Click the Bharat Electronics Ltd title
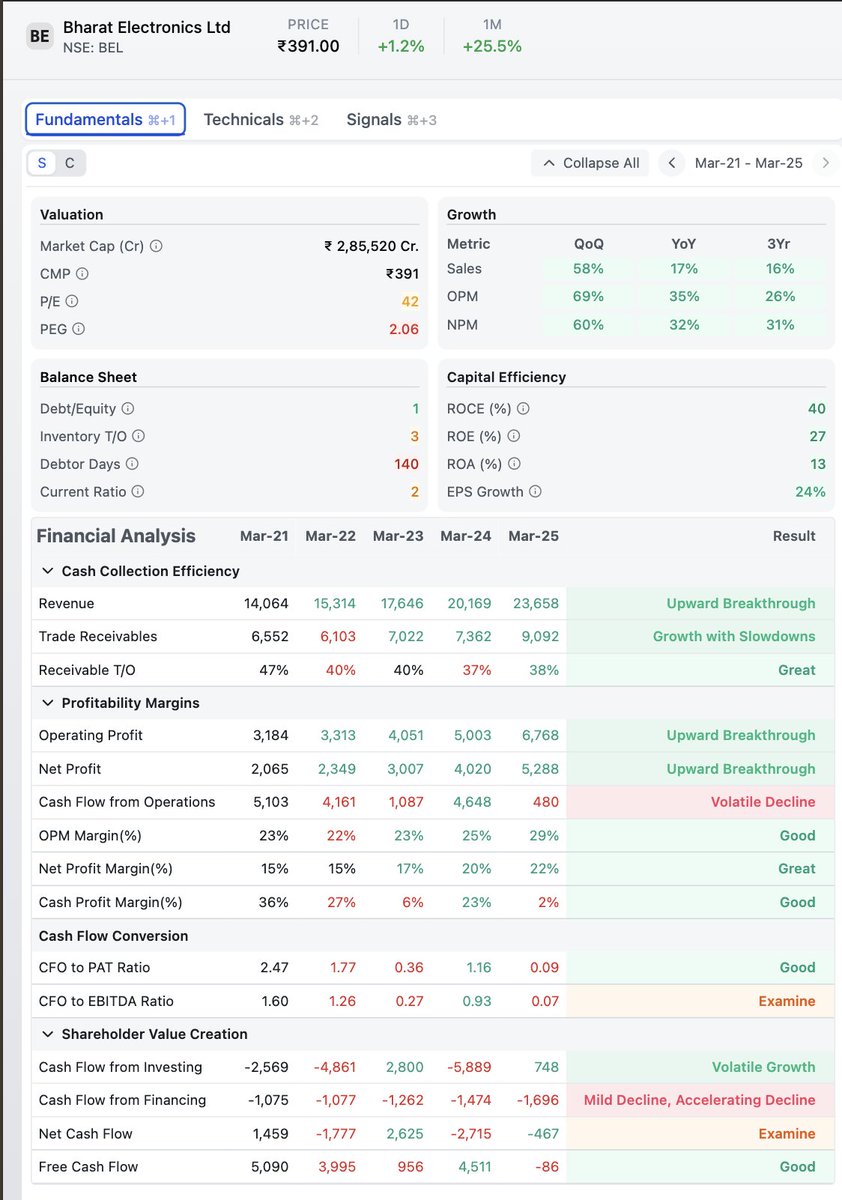842x1200 pixels. 147,27
